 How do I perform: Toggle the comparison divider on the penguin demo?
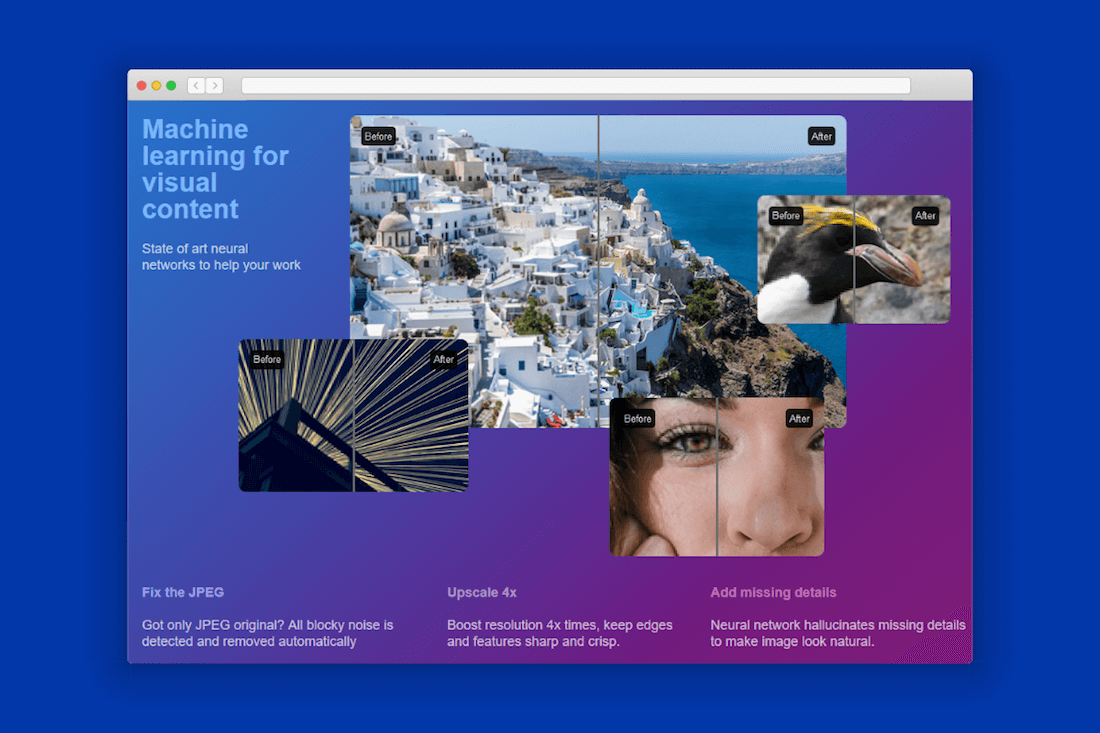tap(855, 260)
